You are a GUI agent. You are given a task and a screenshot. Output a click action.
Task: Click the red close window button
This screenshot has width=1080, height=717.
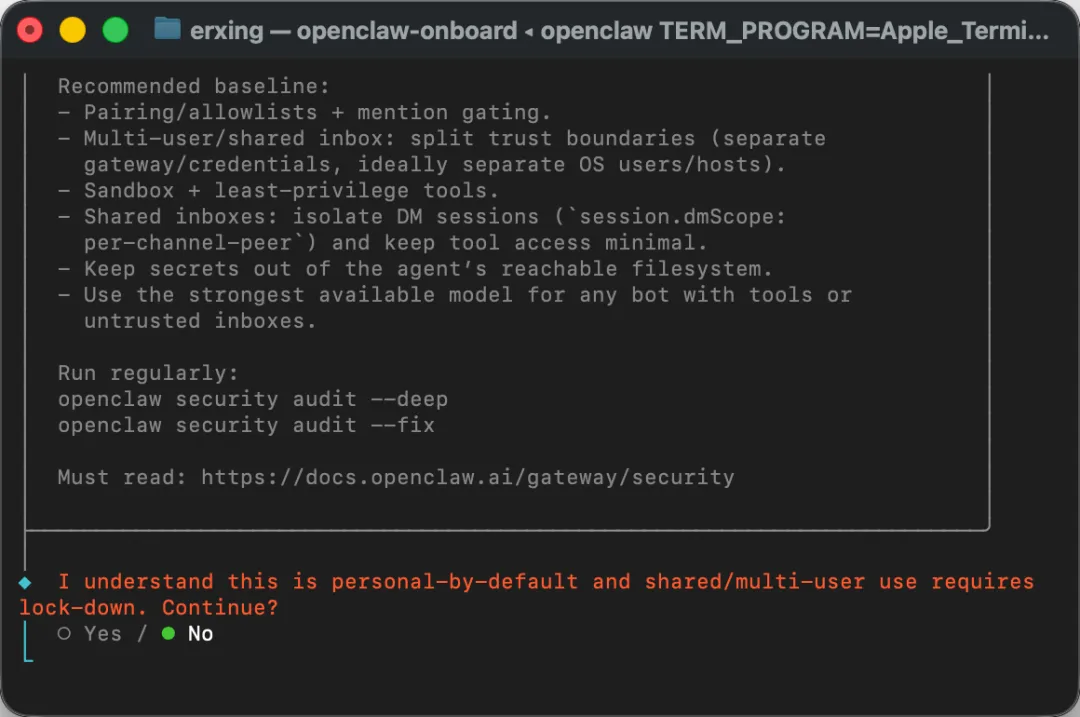[x=30, y=30]
